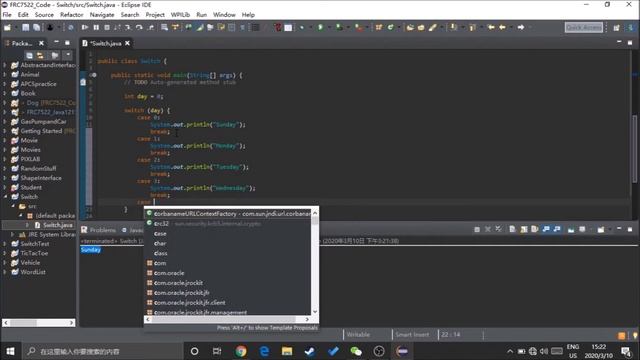Click the Package Explorer horizontal scrollbar
This screenshot has width=640, height=360.
pos(39,322)
